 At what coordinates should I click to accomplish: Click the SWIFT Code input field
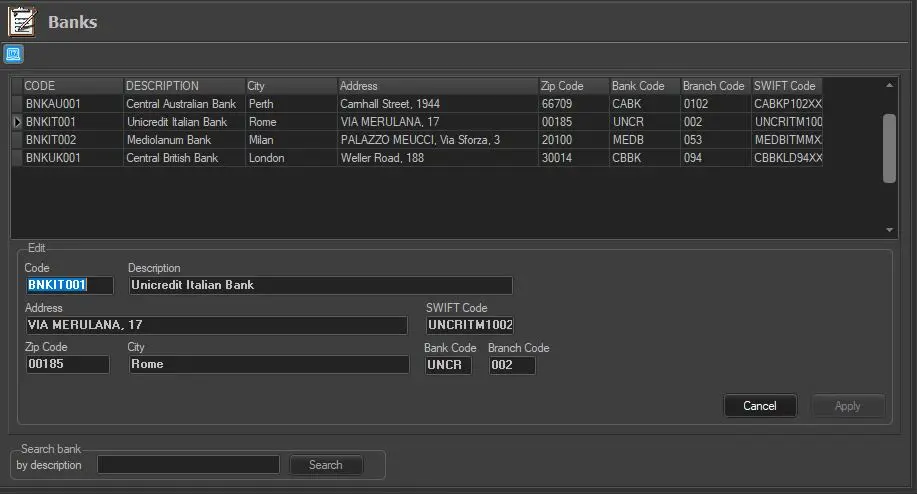coord(469,325)
